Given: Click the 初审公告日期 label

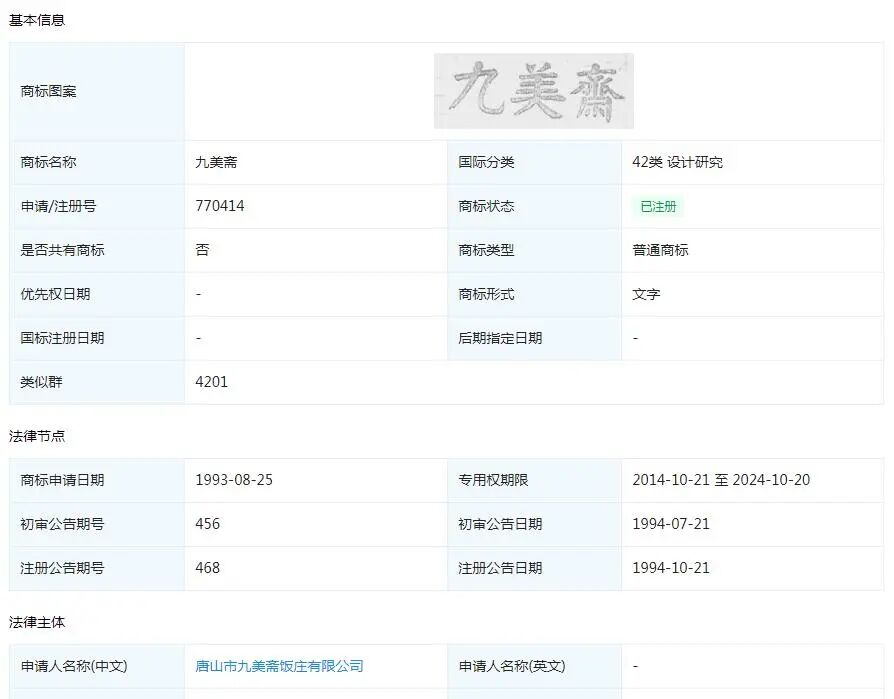Looking at the screenshot, I should point(500,524).
